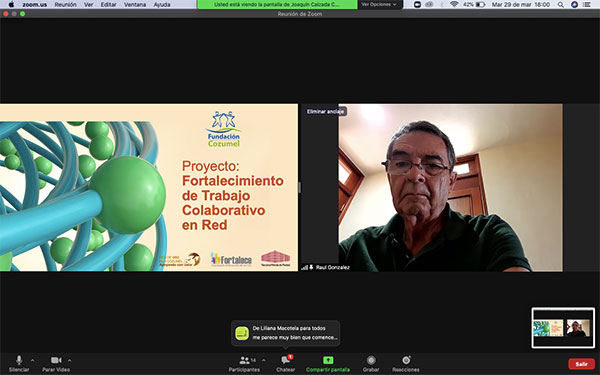Stop camera with Parar Video icon
The height and width of the screenshot is (375, 600).
click(56, 360)
